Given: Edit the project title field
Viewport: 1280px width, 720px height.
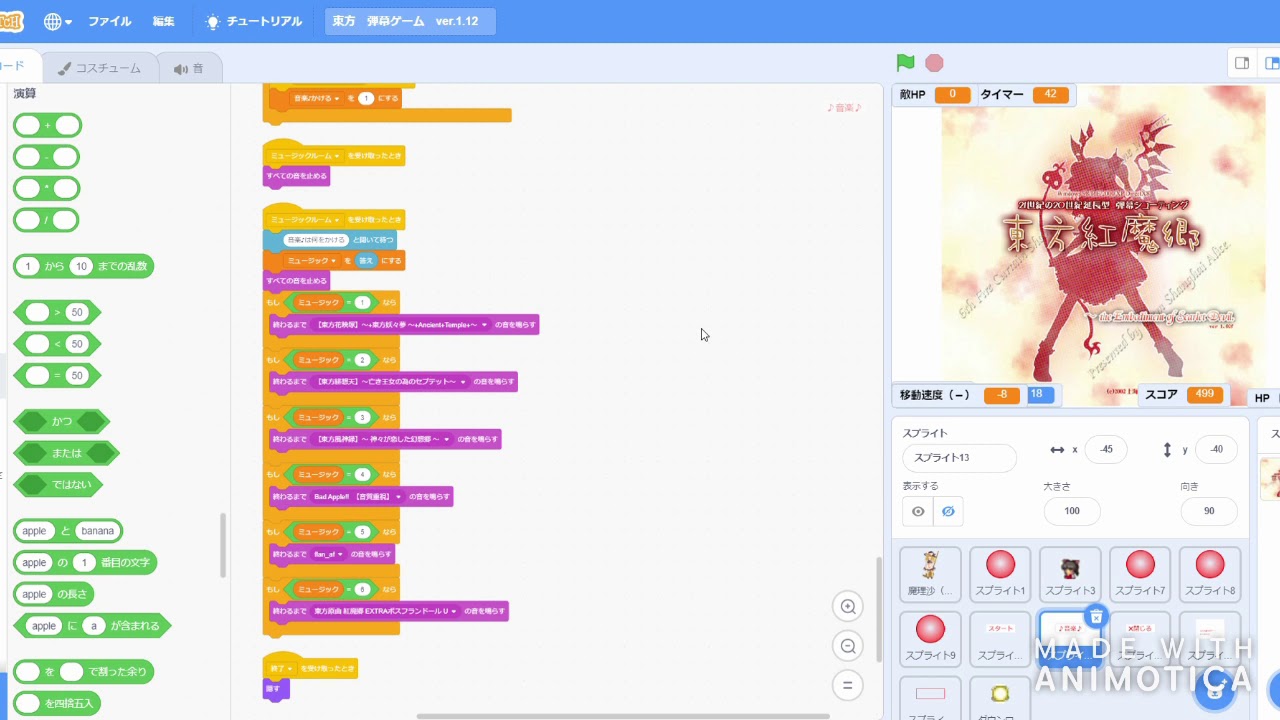Looking at the screenshot, I should (410, 21).
